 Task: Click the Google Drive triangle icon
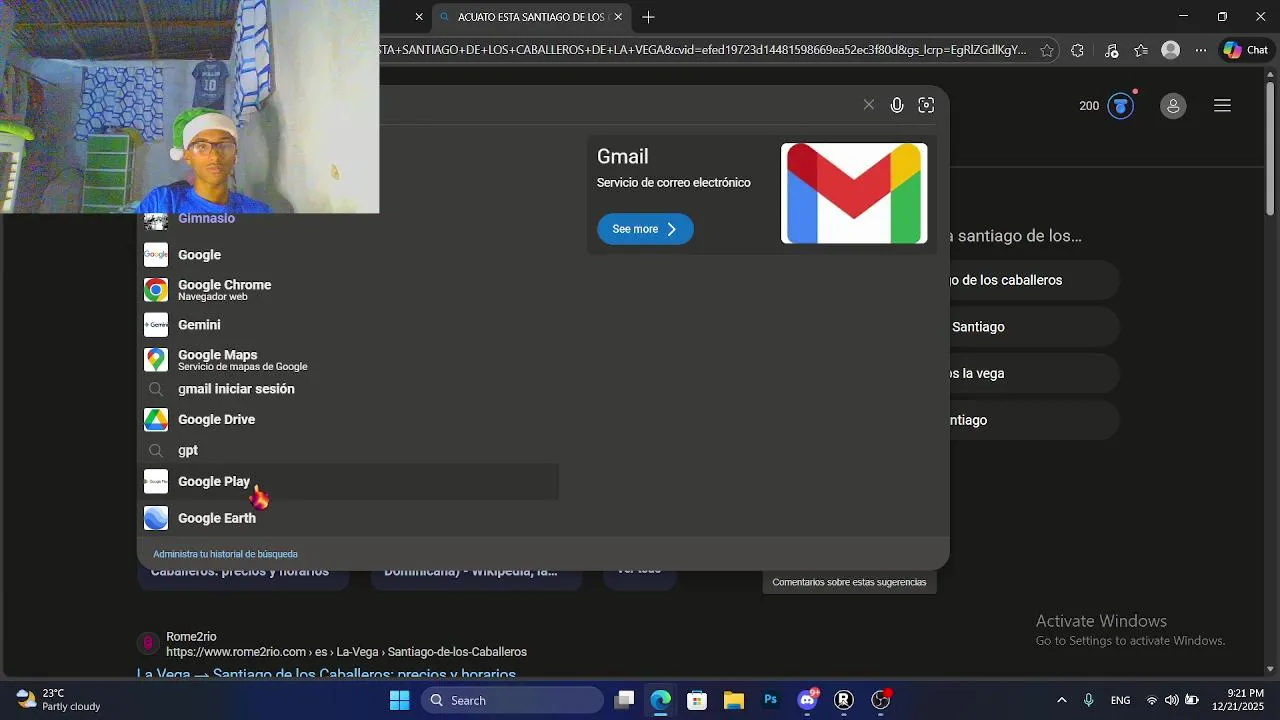pos(156,420)
